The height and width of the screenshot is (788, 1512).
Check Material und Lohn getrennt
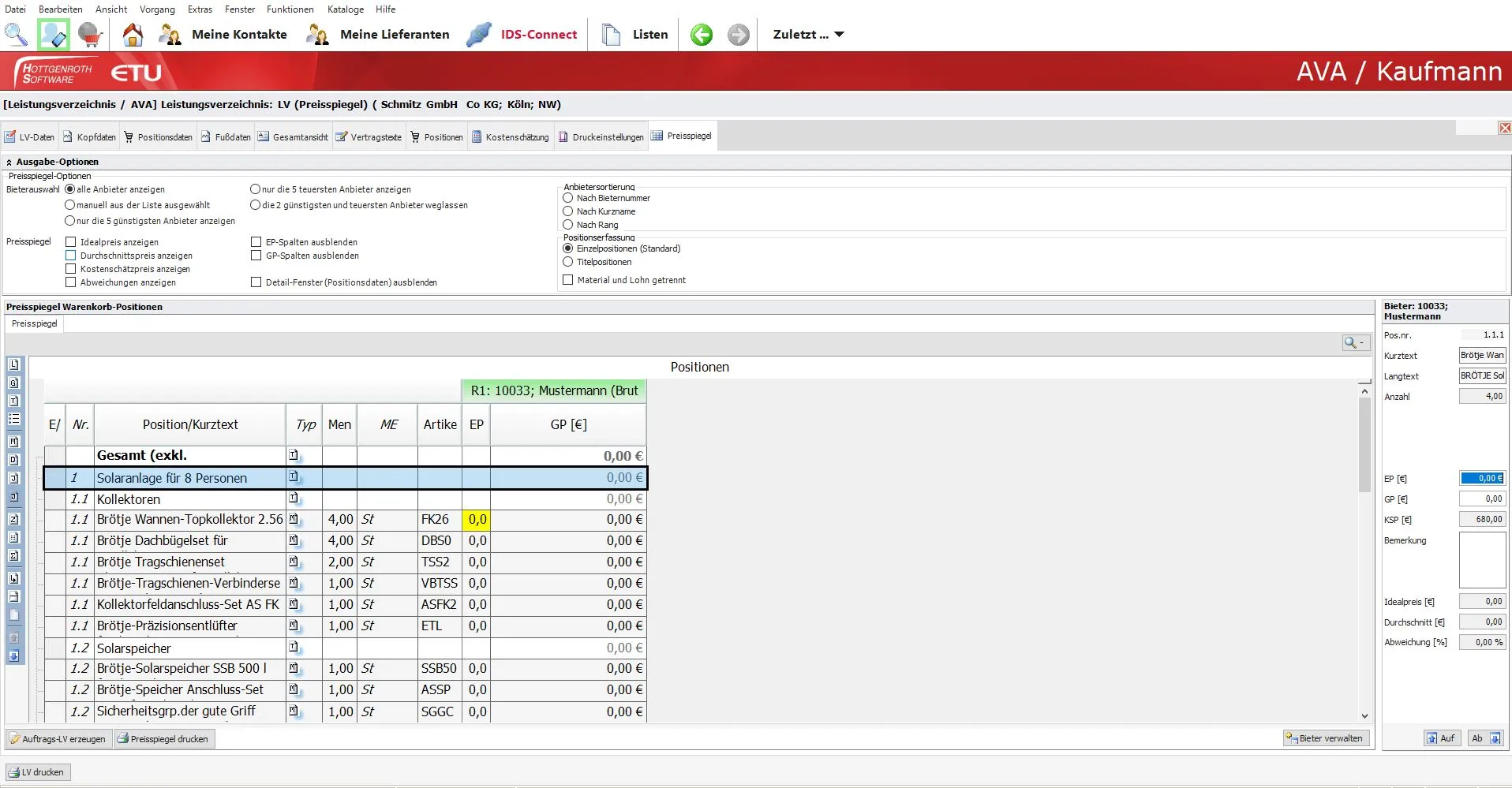pyautogui.click(x=567, y=280)
